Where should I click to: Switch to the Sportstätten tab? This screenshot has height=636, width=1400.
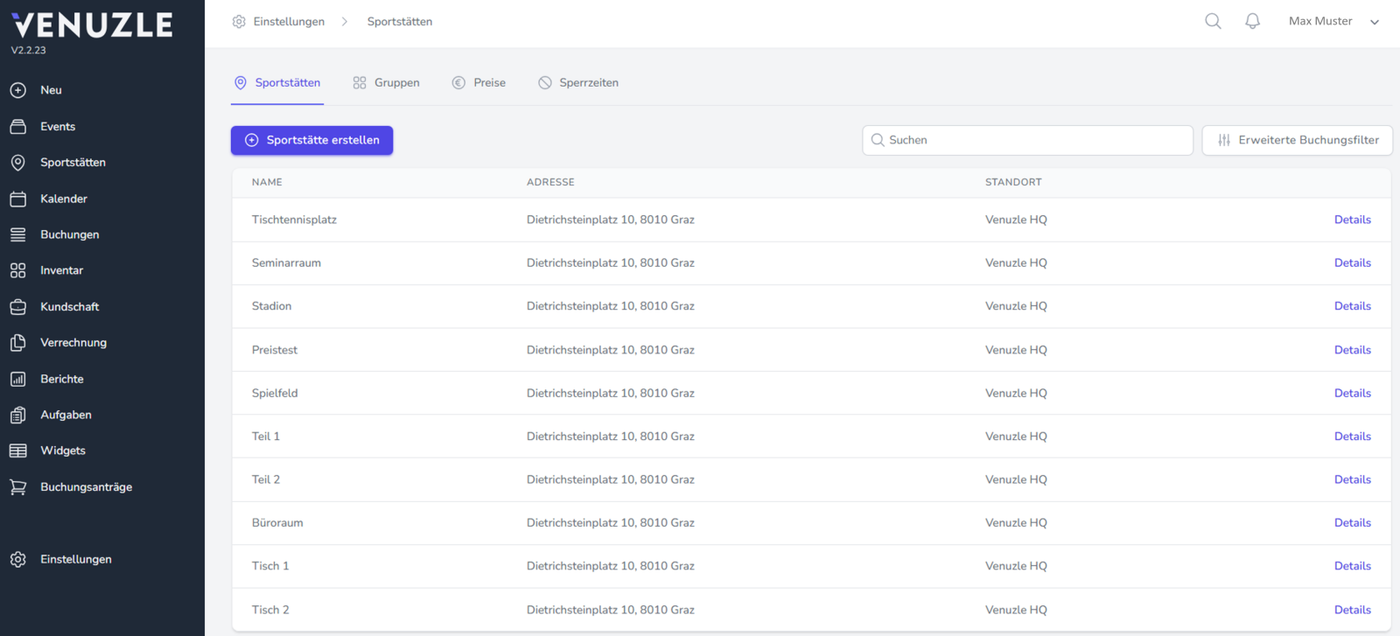pos(277,83)
